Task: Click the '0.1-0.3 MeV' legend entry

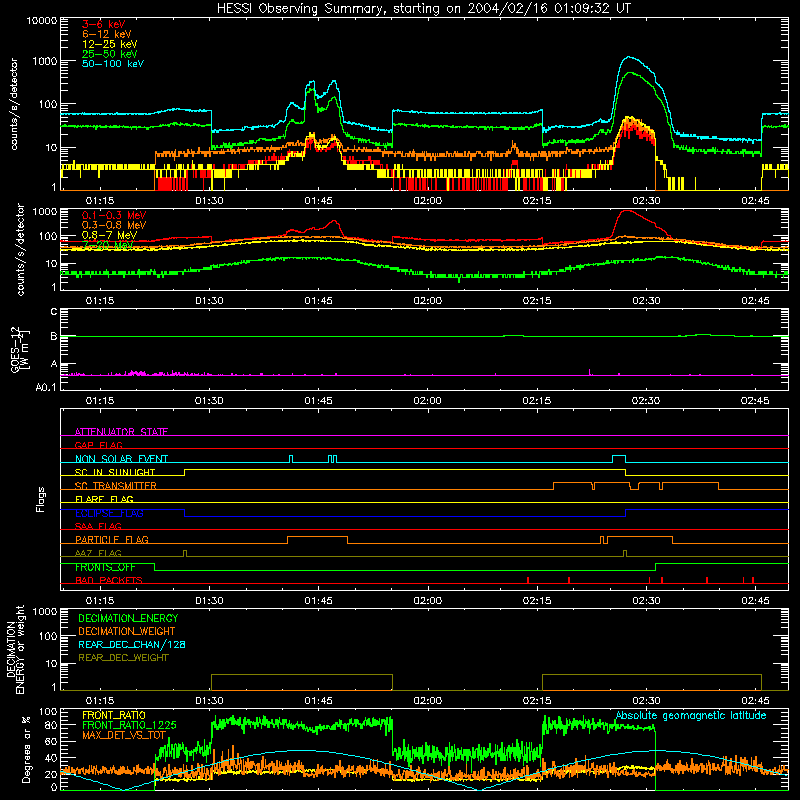Action: coord(114,216)
